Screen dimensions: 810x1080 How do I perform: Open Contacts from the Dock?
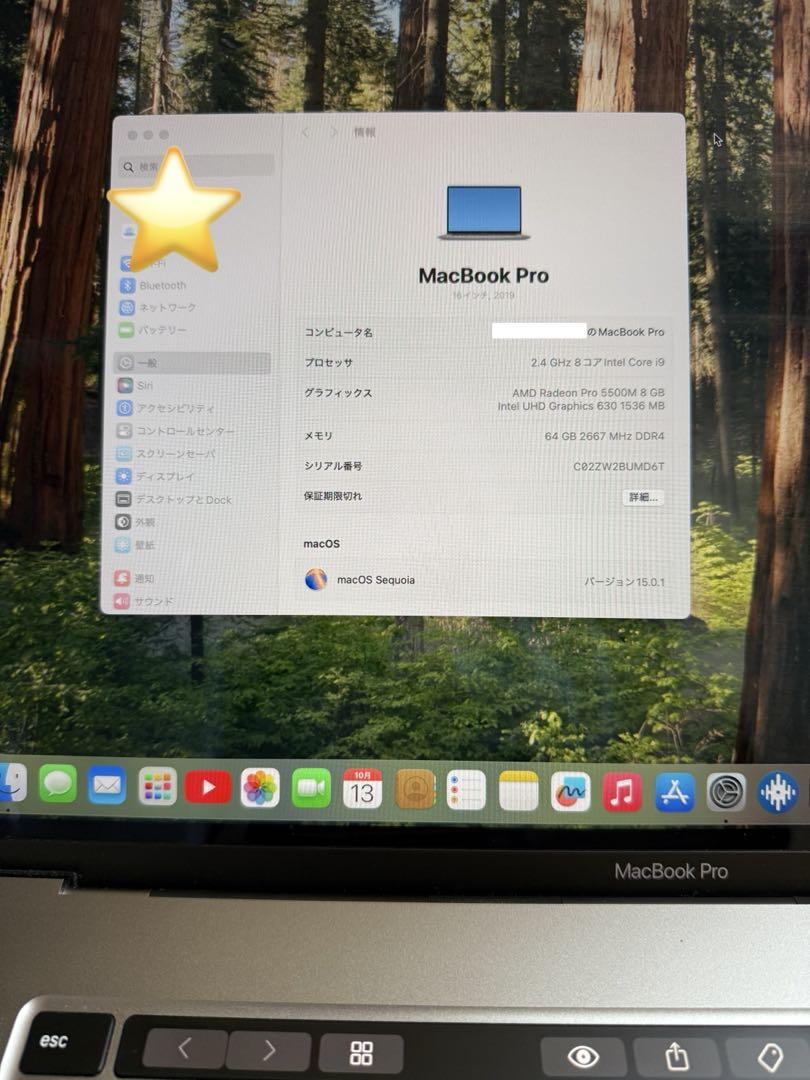pyautogui.click(x=415, y=789)
